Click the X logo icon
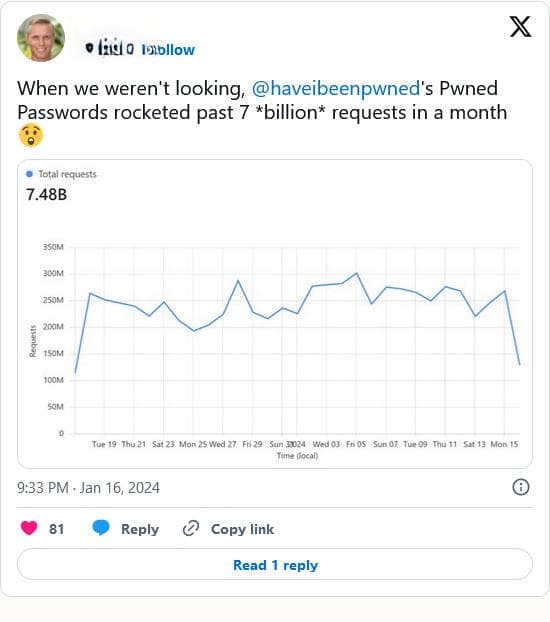 coord(520,27)
